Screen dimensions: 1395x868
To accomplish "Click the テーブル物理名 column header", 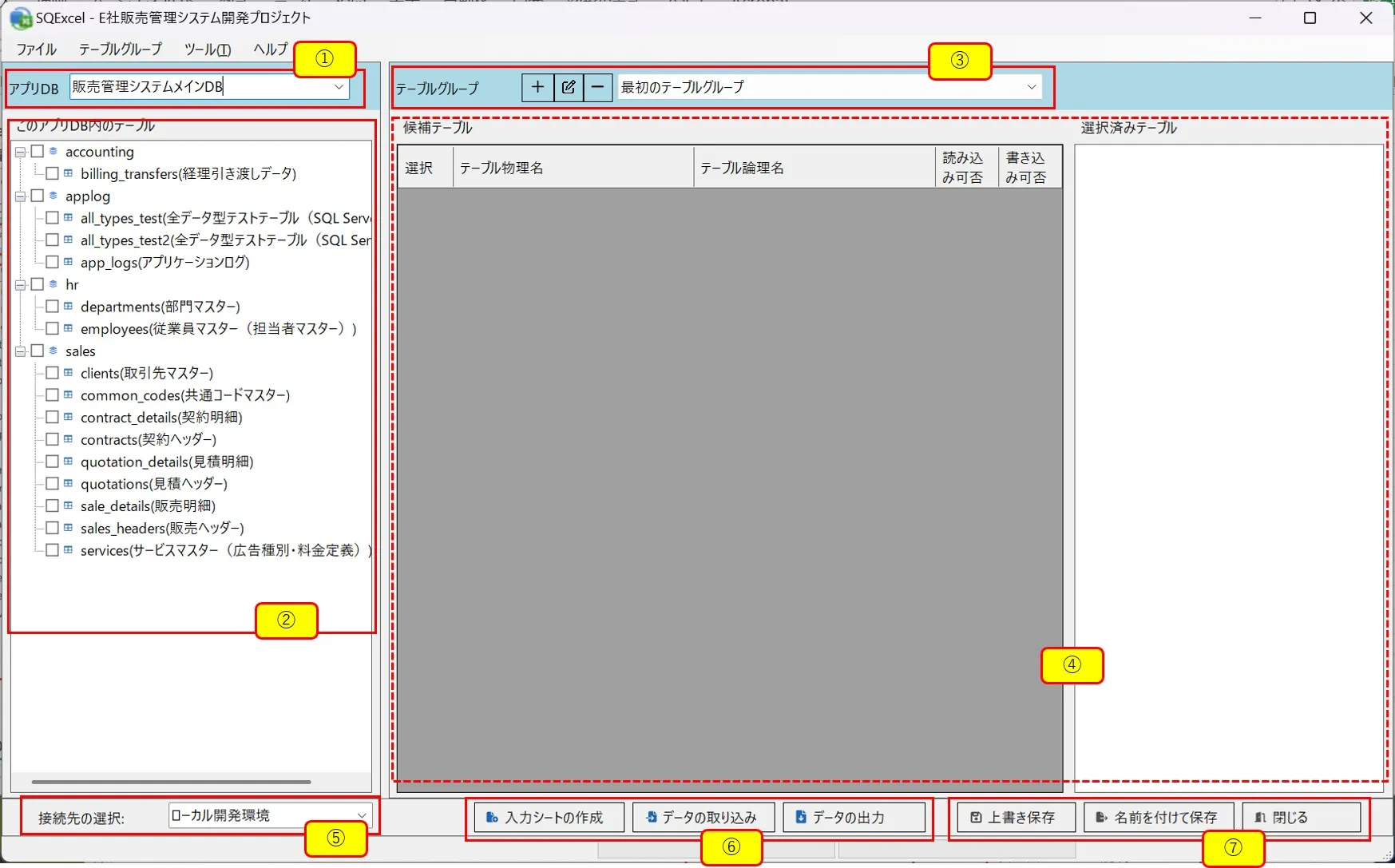I will (x=573, y=168).
